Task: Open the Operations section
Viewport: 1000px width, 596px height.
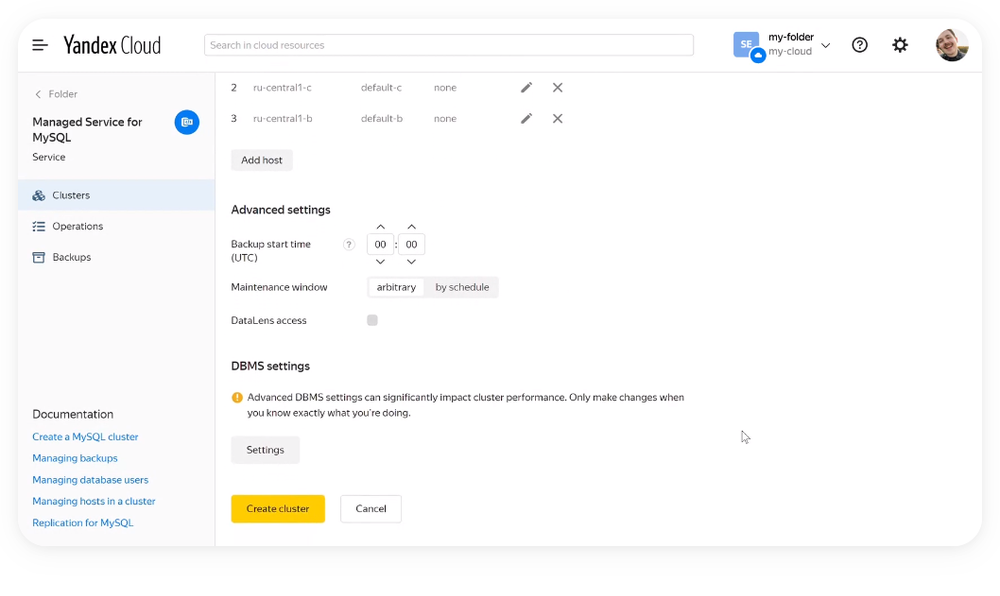Action: pos(116,226)
